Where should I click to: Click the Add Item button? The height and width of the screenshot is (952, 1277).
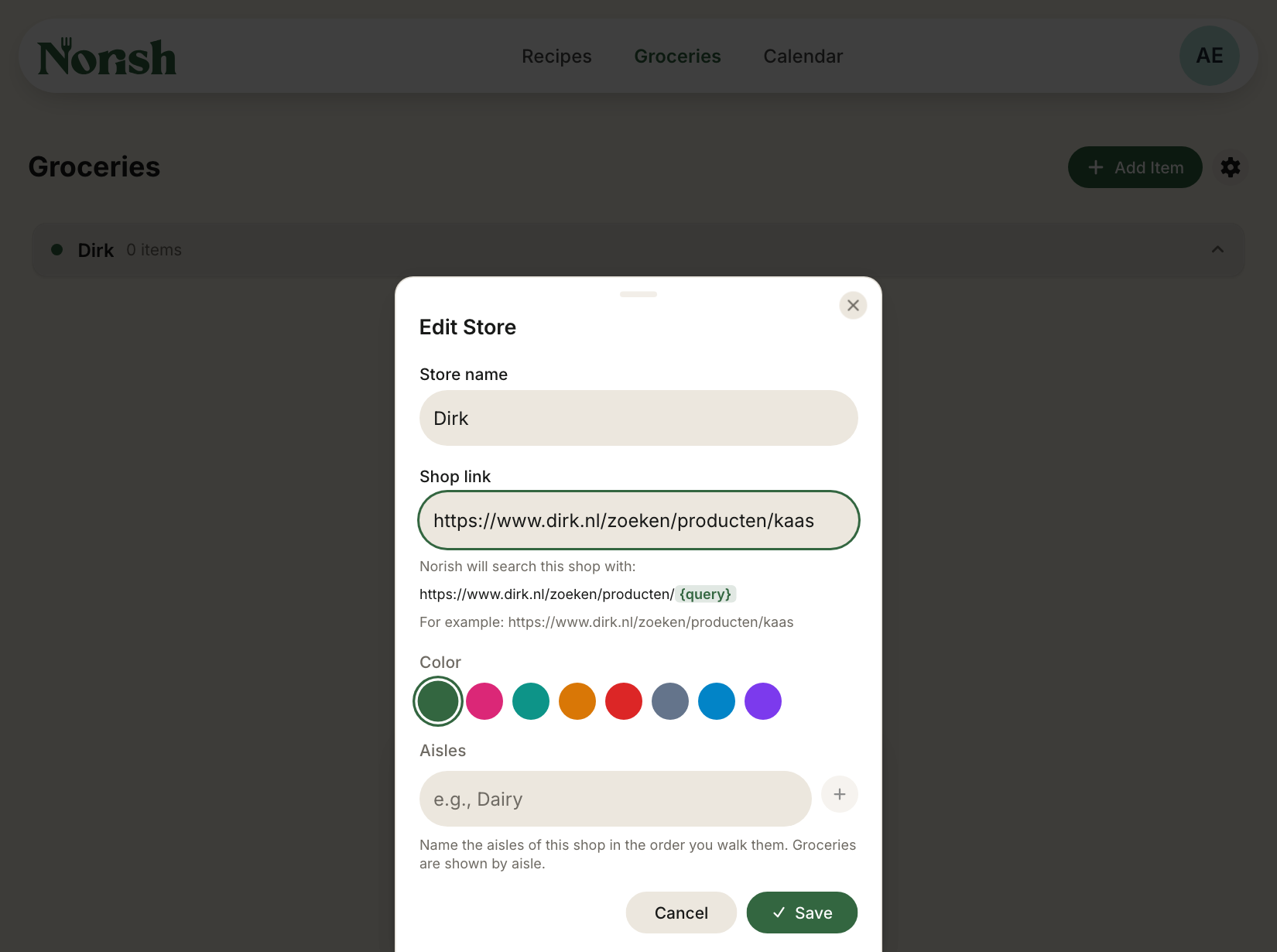pyautogui.click(x=1135, y=167)
